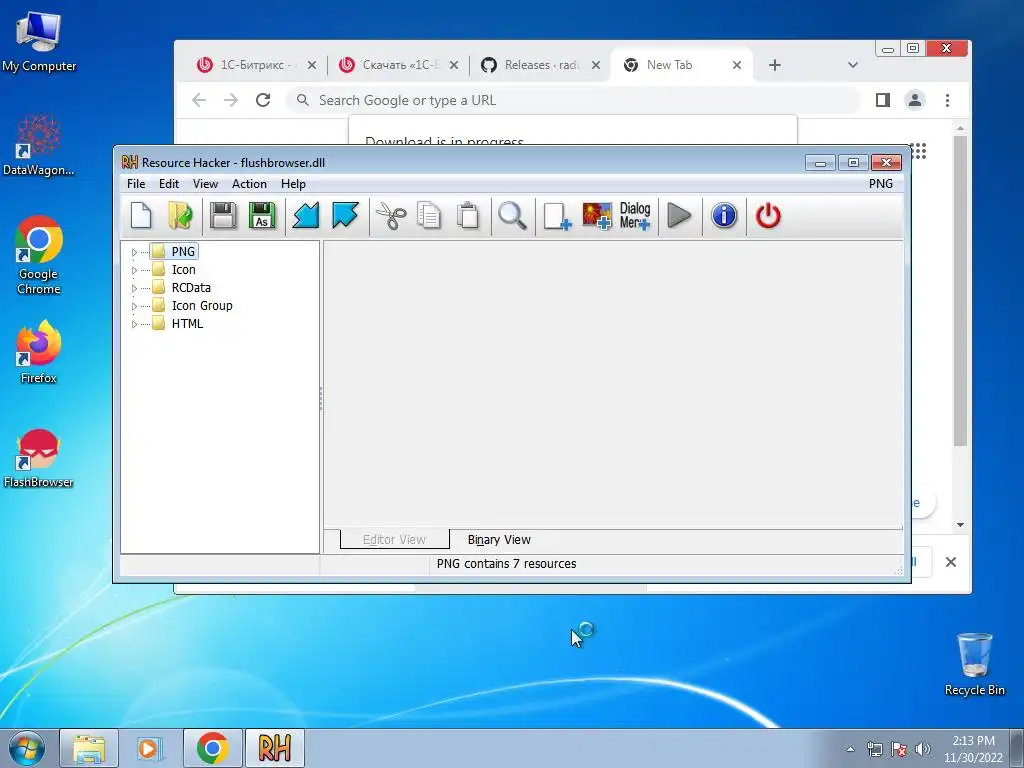This screenshot has height=768, width=1024.
Task: Click the Save As floppy icon
Action: [262, 216]
